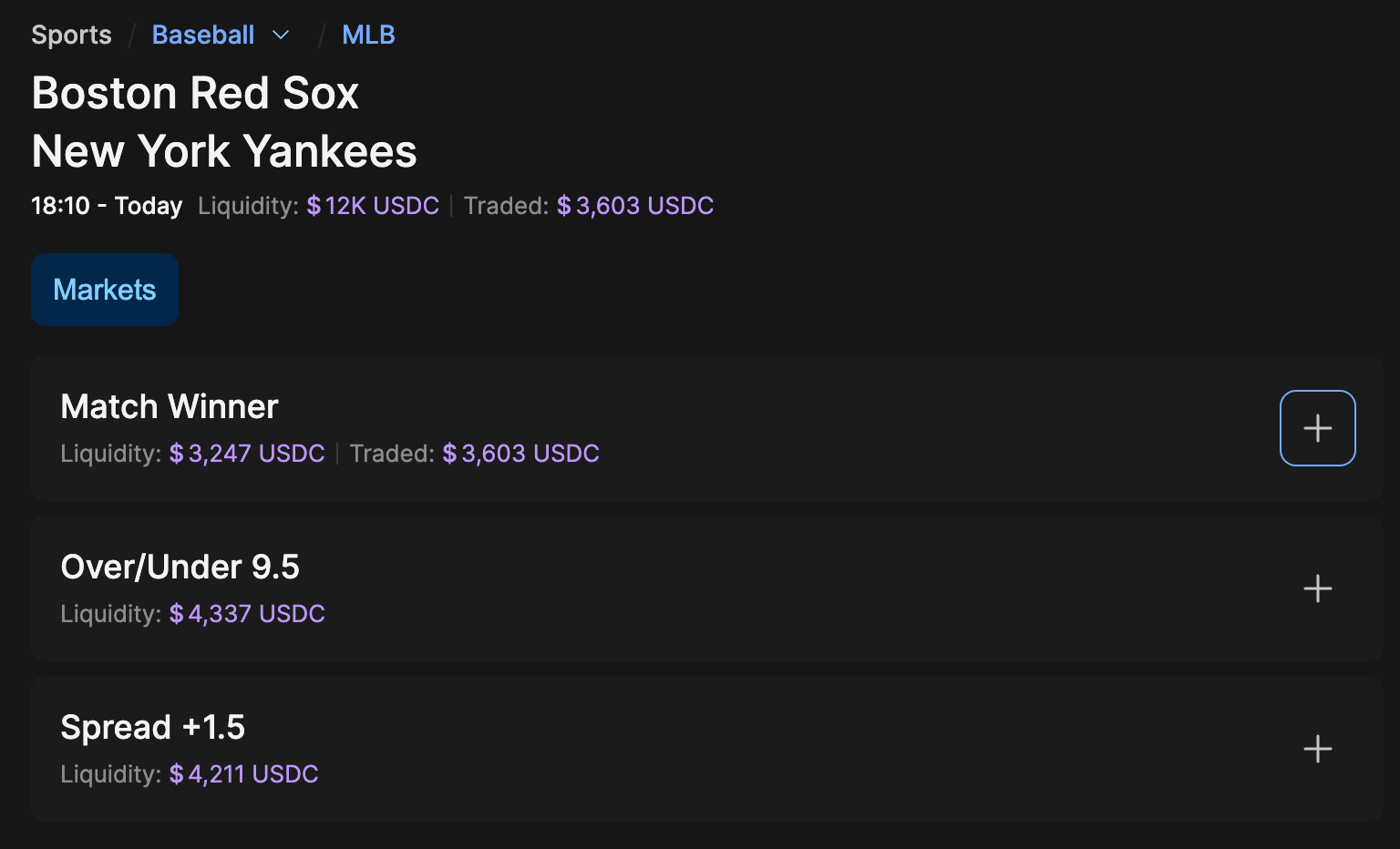Select the Baseball breadcrumb link
Screen dimensions: 1400x849
[x=203, y=36]
